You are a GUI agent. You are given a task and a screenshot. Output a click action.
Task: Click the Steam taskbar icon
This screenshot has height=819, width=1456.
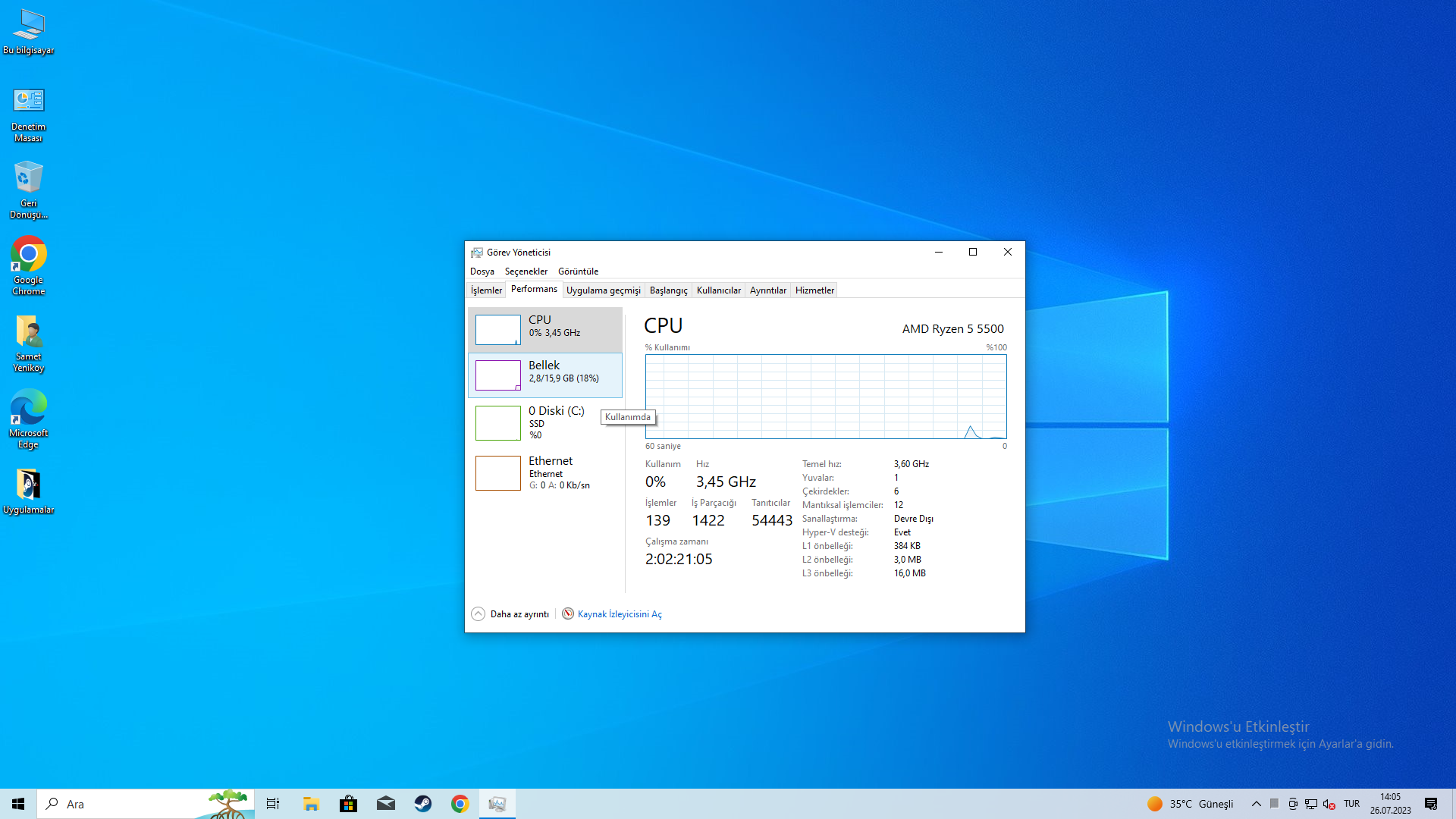click(423, 804)
